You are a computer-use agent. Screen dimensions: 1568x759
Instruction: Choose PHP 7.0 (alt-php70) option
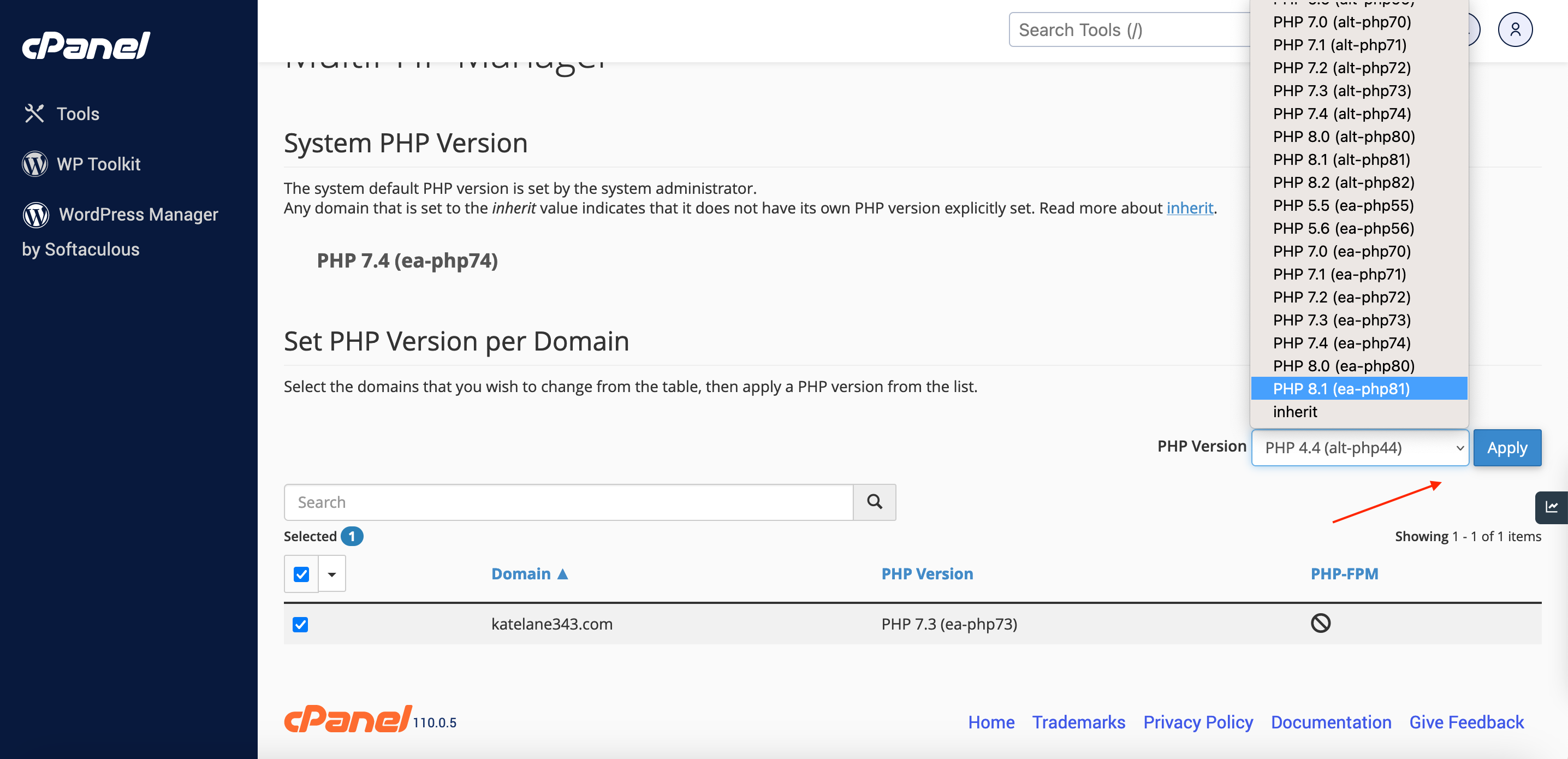point(1358,22)
